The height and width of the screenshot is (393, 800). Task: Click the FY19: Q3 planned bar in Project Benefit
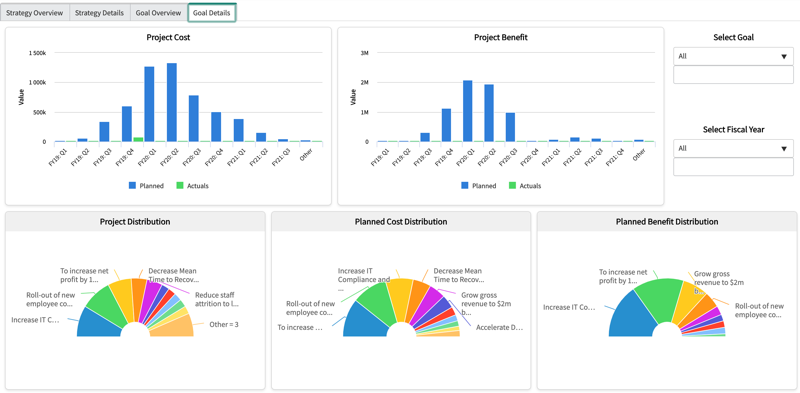click(425, 137)
